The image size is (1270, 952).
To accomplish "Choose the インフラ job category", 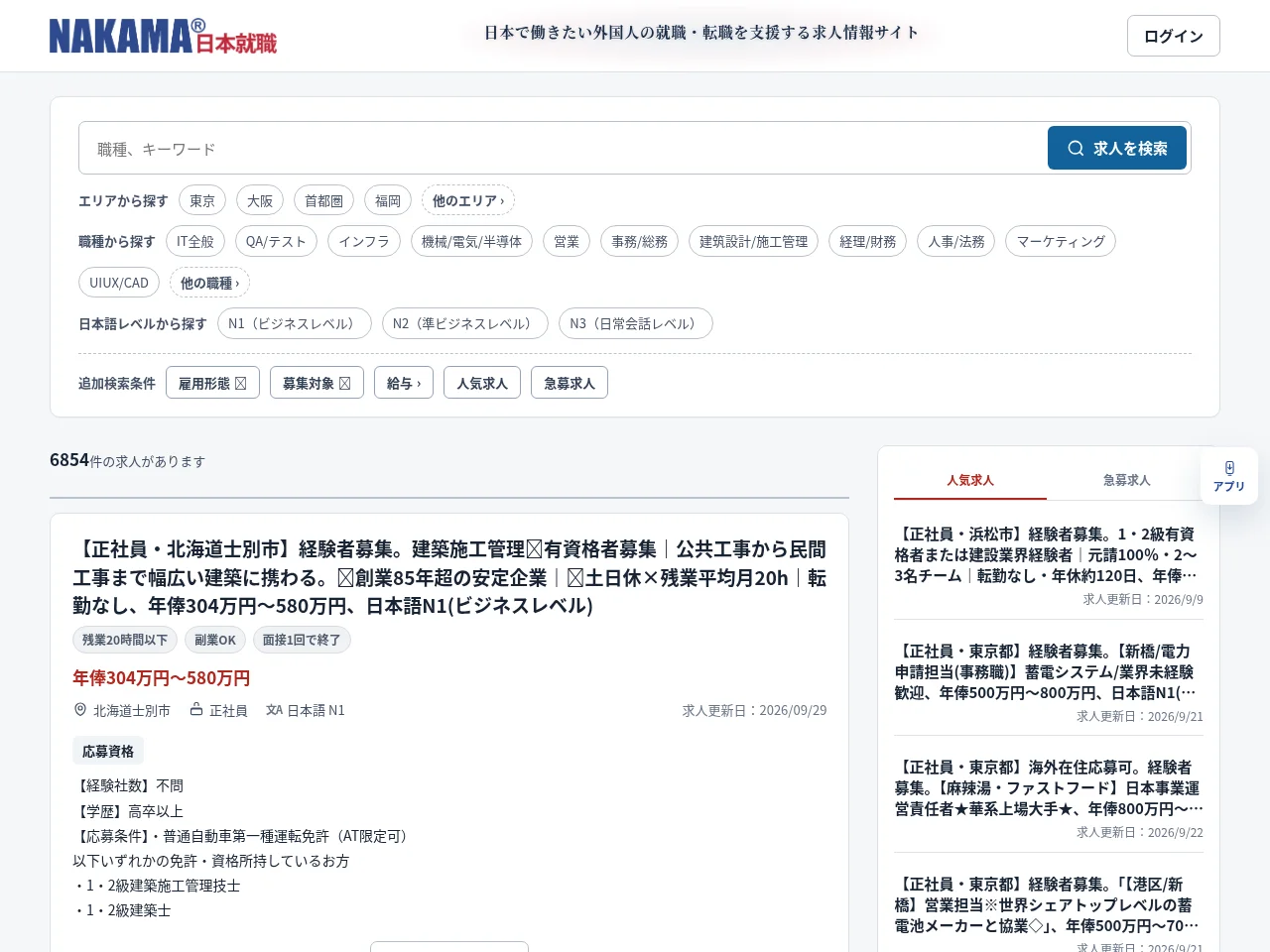I will 364,241.
